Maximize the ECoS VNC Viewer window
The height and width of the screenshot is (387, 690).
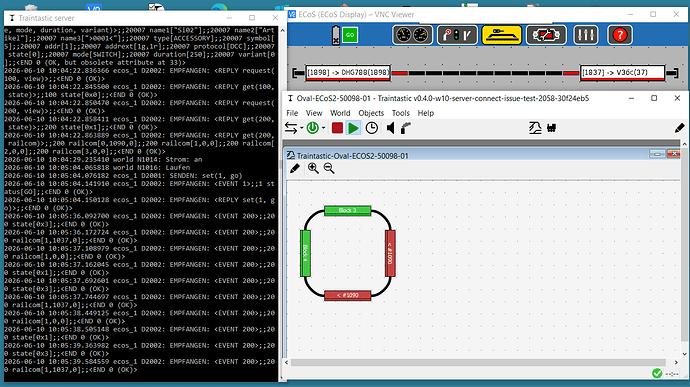653,14
